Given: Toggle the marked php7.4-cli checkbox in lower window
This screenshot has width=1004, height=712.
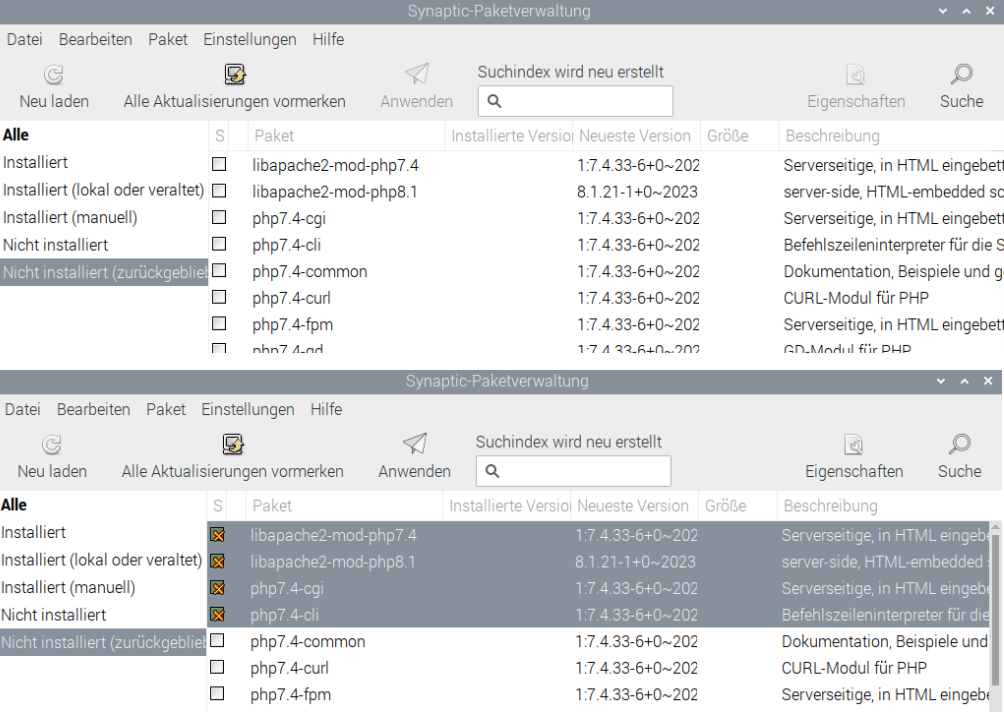Looking at the screenshot, I should [217, 615].
